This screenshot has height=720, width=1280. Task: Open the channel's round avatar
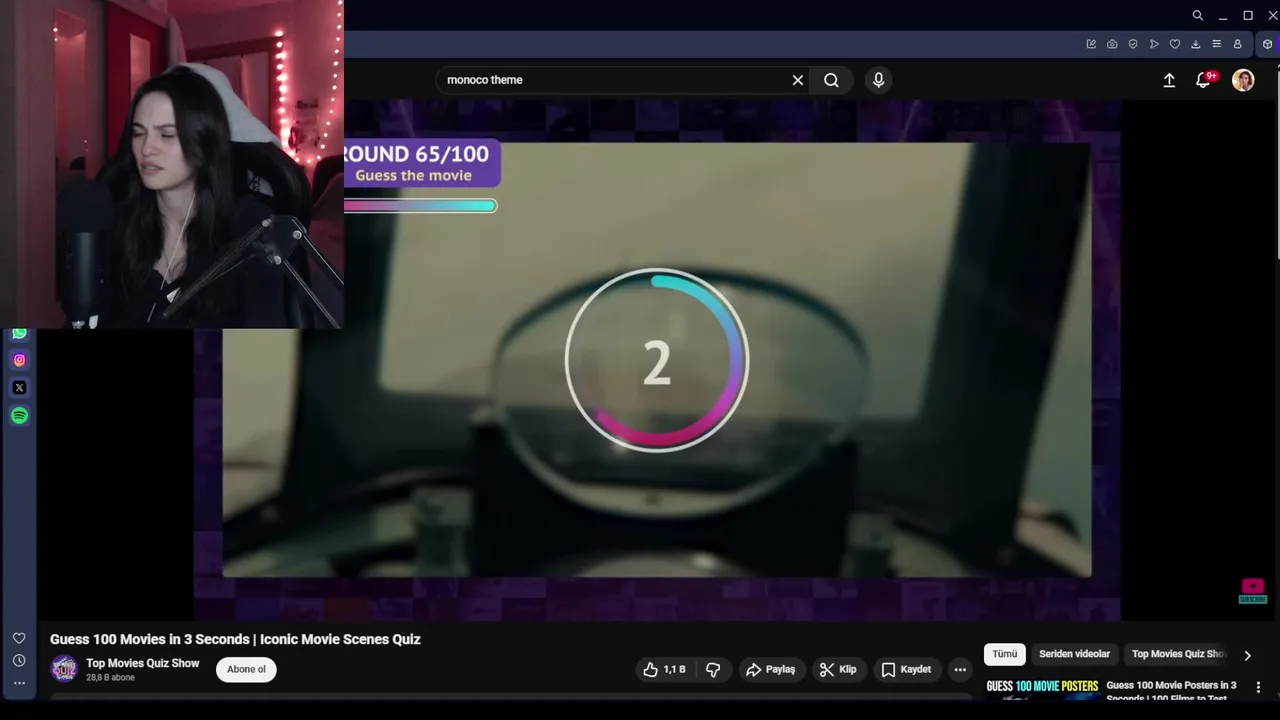click(64, 669)
